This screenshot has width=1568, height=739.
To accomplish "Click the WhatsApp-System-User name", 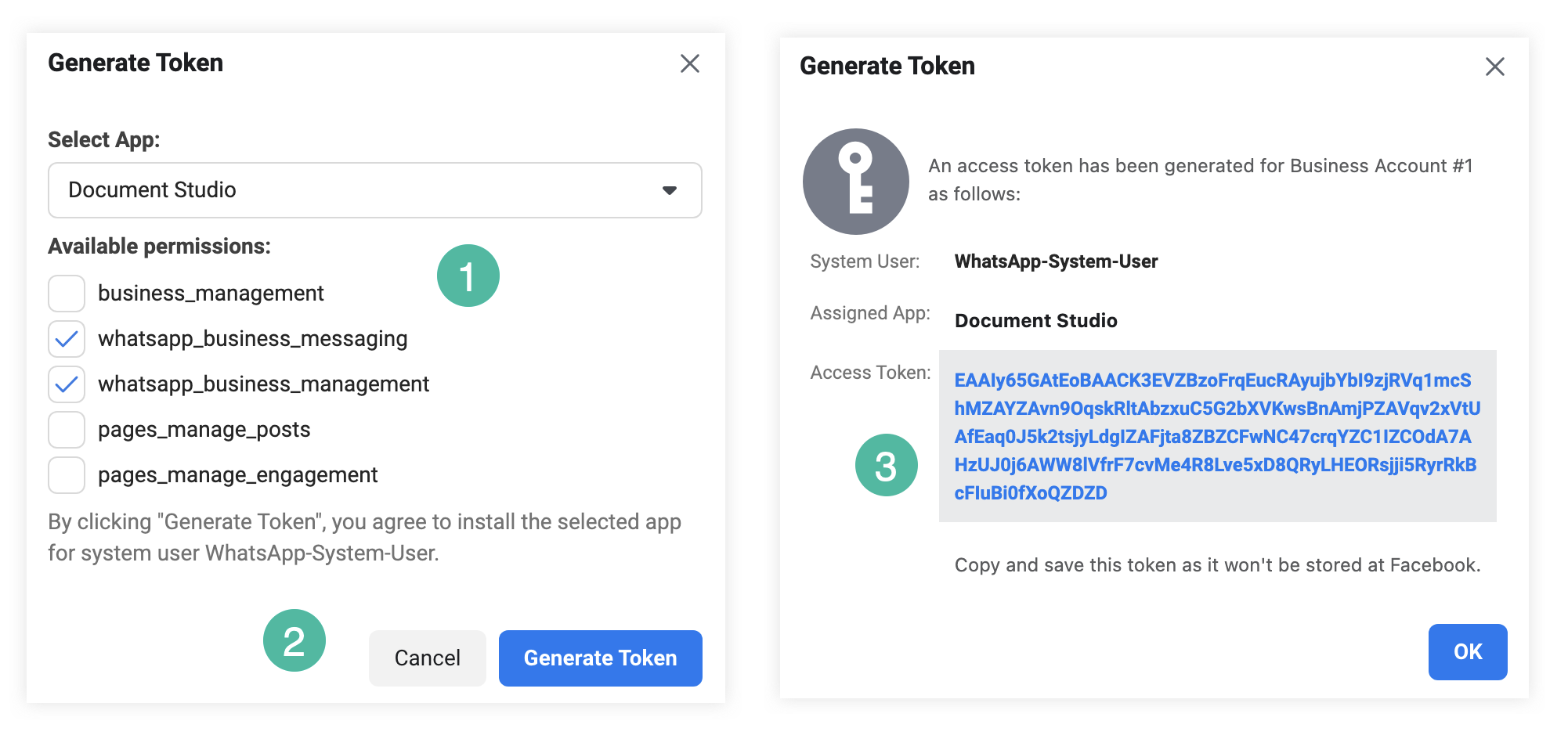I will [x=1057, y=261].
